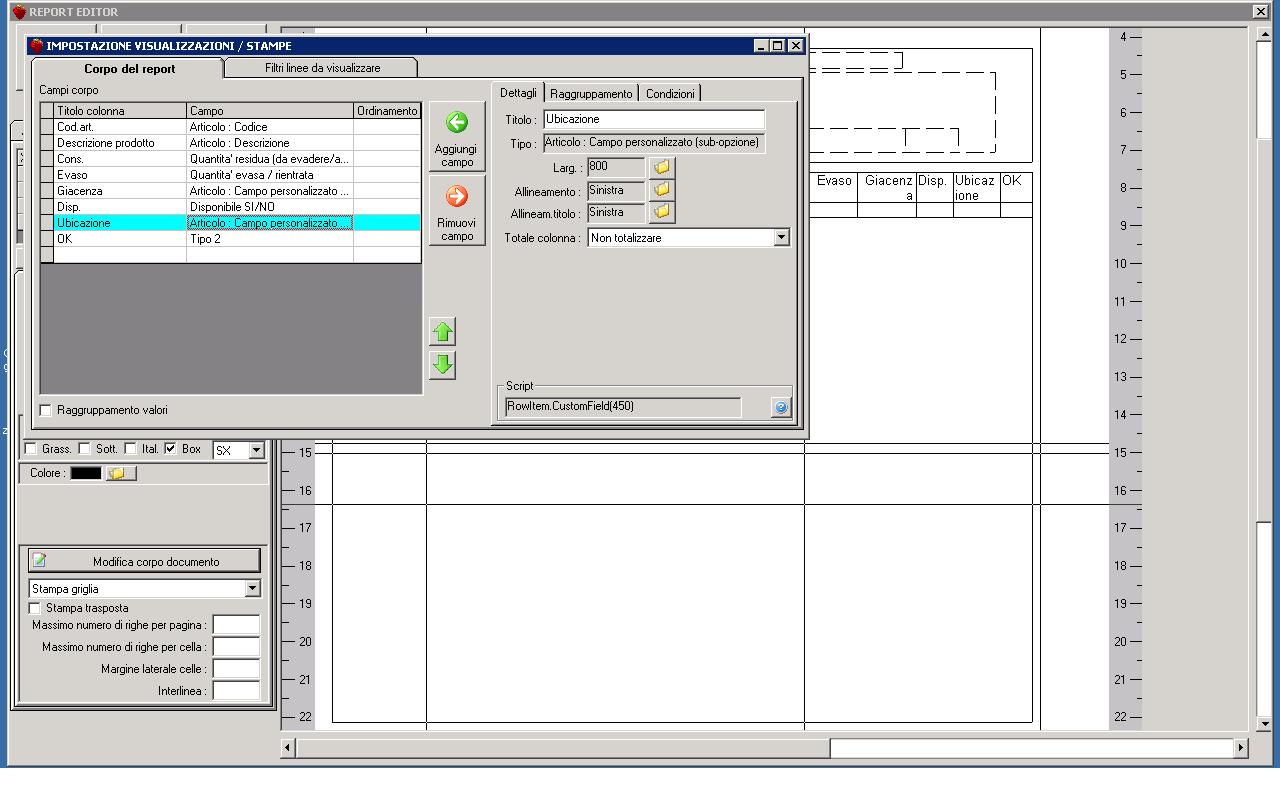The image size is (1280, 800).
Task: Click the Ordinamento column header
Action: point(387,111)
